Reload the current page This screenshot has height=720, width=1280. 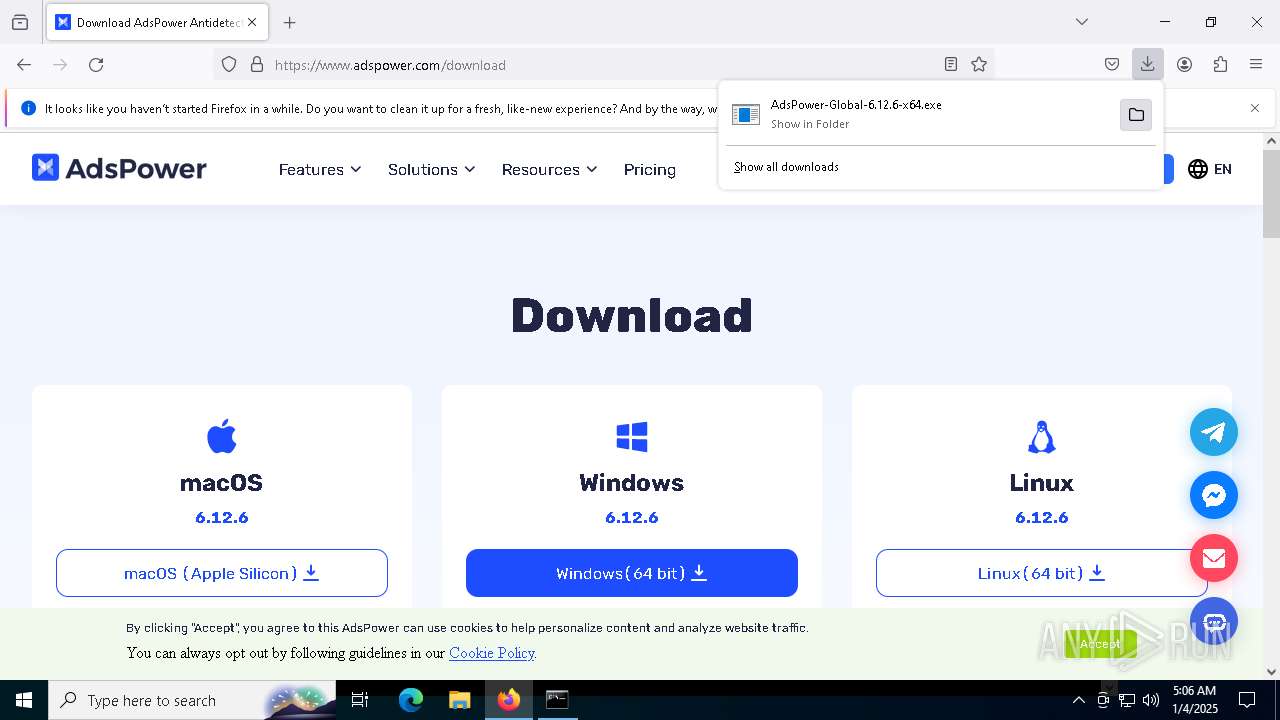96,64
